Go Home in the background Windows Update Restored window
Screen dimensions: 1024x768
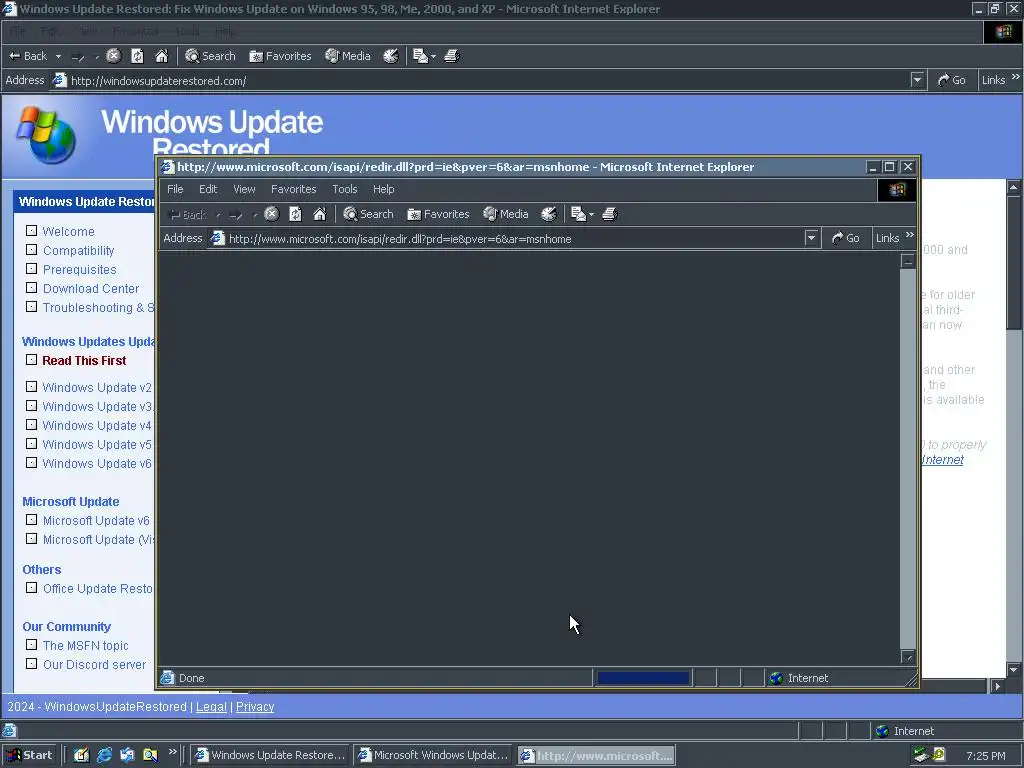tap(161, 56)
